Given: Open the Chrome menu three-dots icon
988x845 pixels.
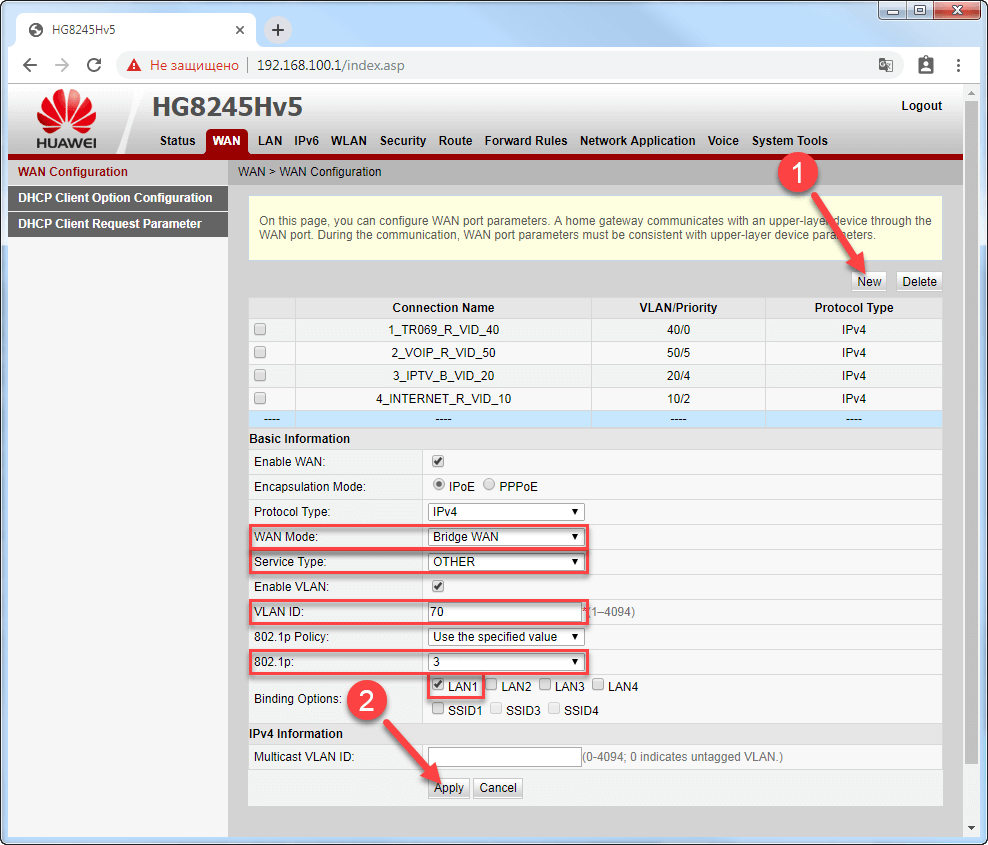Looking at the screenshot, I should [958, 65].
